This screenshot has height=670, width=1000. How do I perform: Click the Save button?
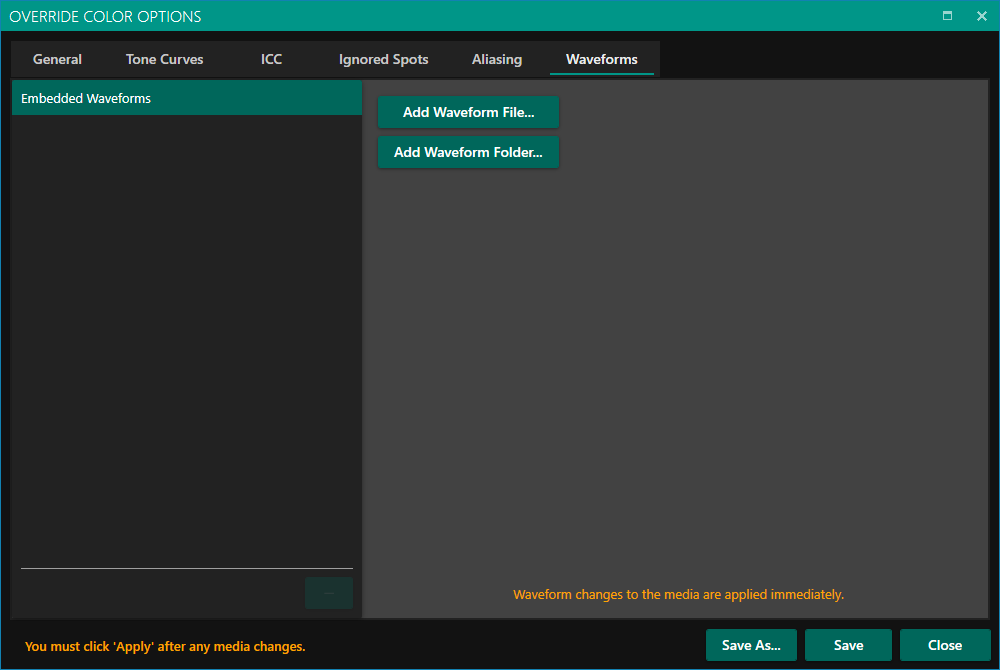(848, 645)
